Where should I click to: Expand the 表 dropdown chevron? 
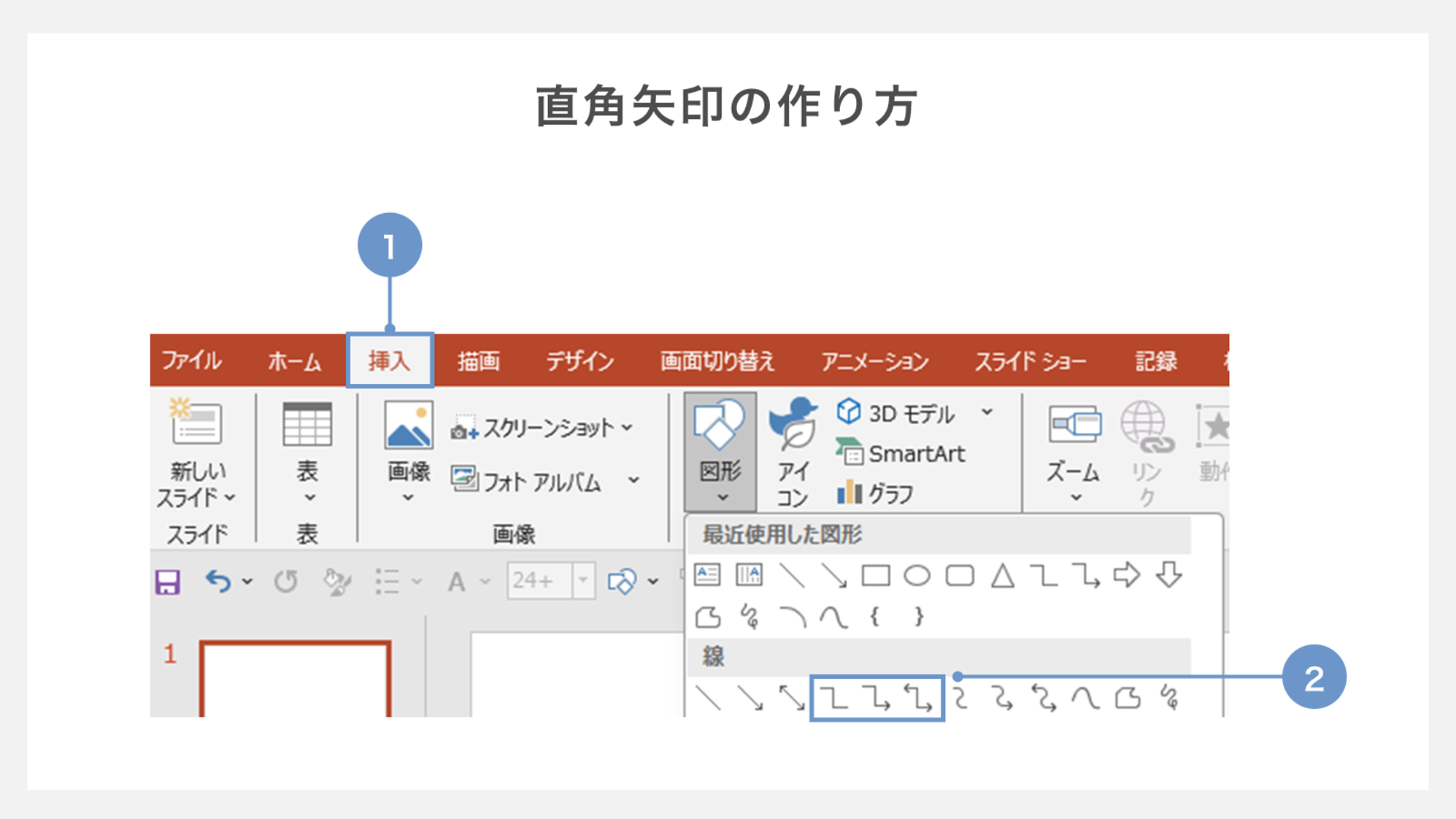coord(309,498)
